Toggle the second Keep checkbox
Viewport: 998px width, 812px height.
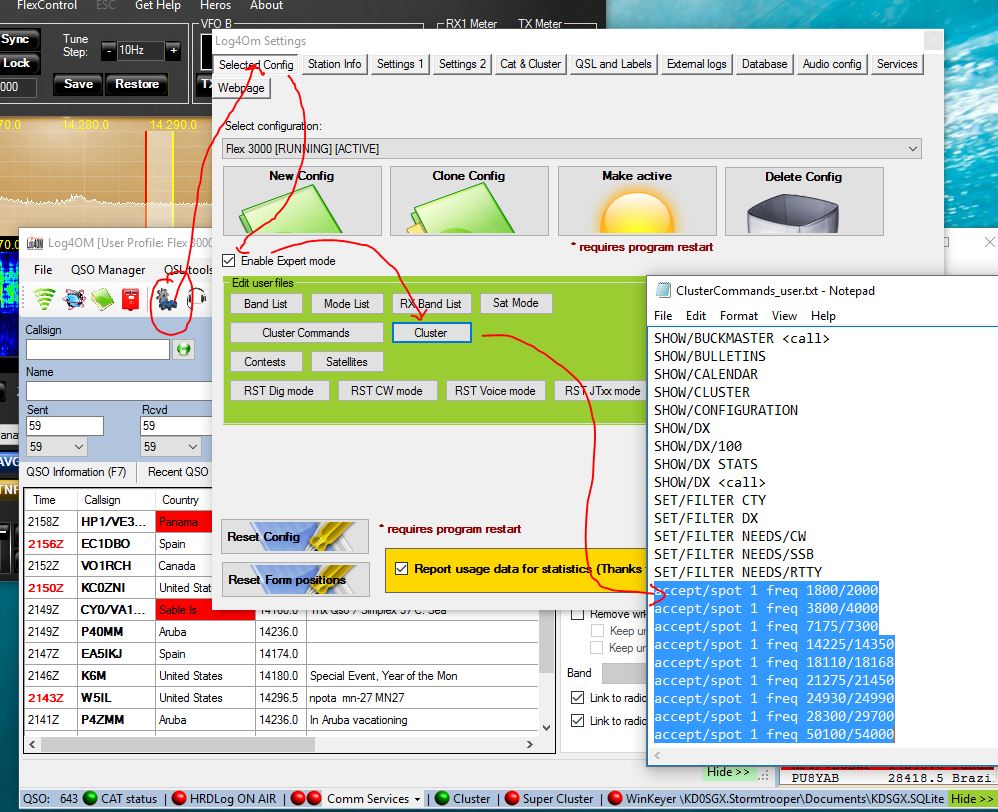(597, 647)
